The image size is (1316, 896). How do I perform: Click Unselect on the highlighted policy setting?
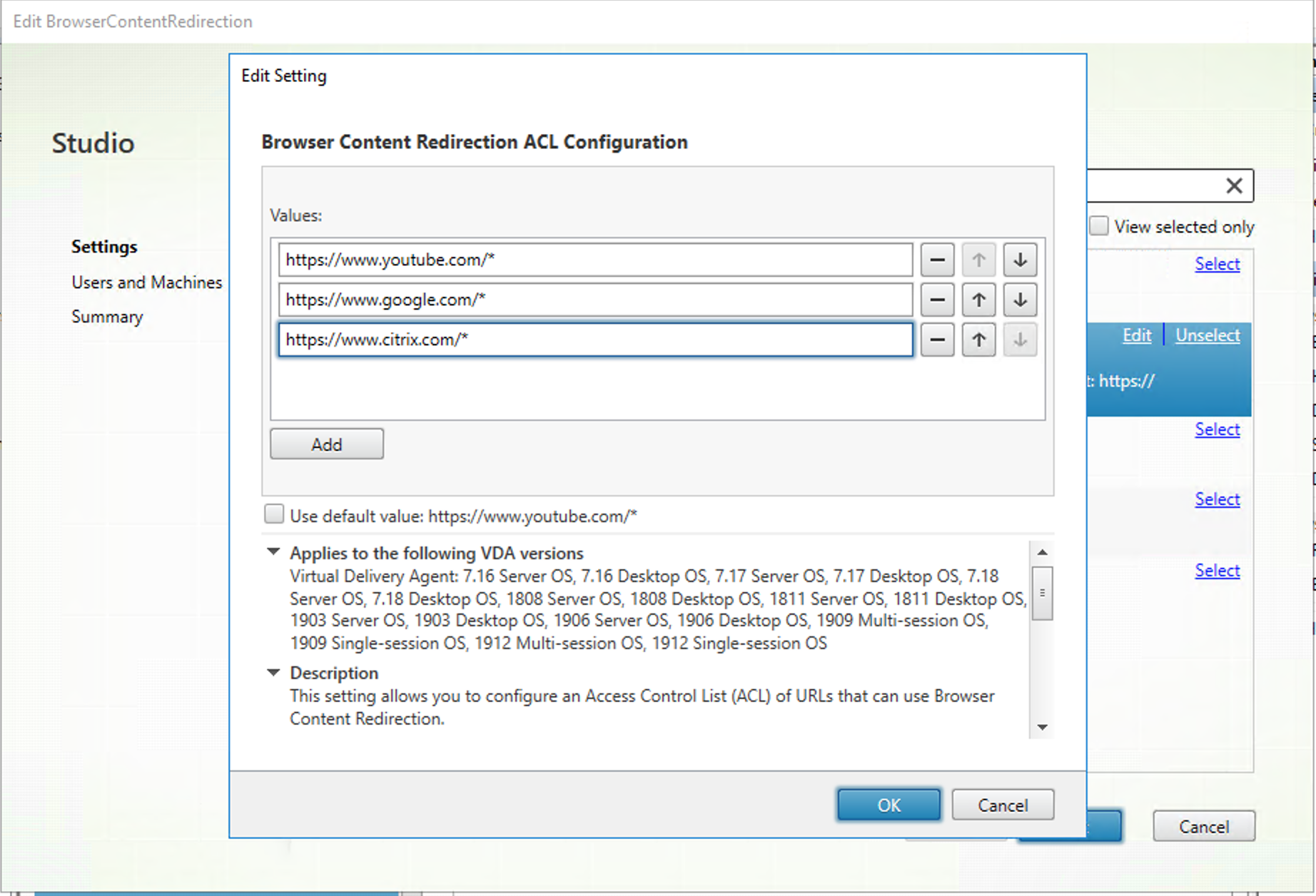coord(1207,335)
